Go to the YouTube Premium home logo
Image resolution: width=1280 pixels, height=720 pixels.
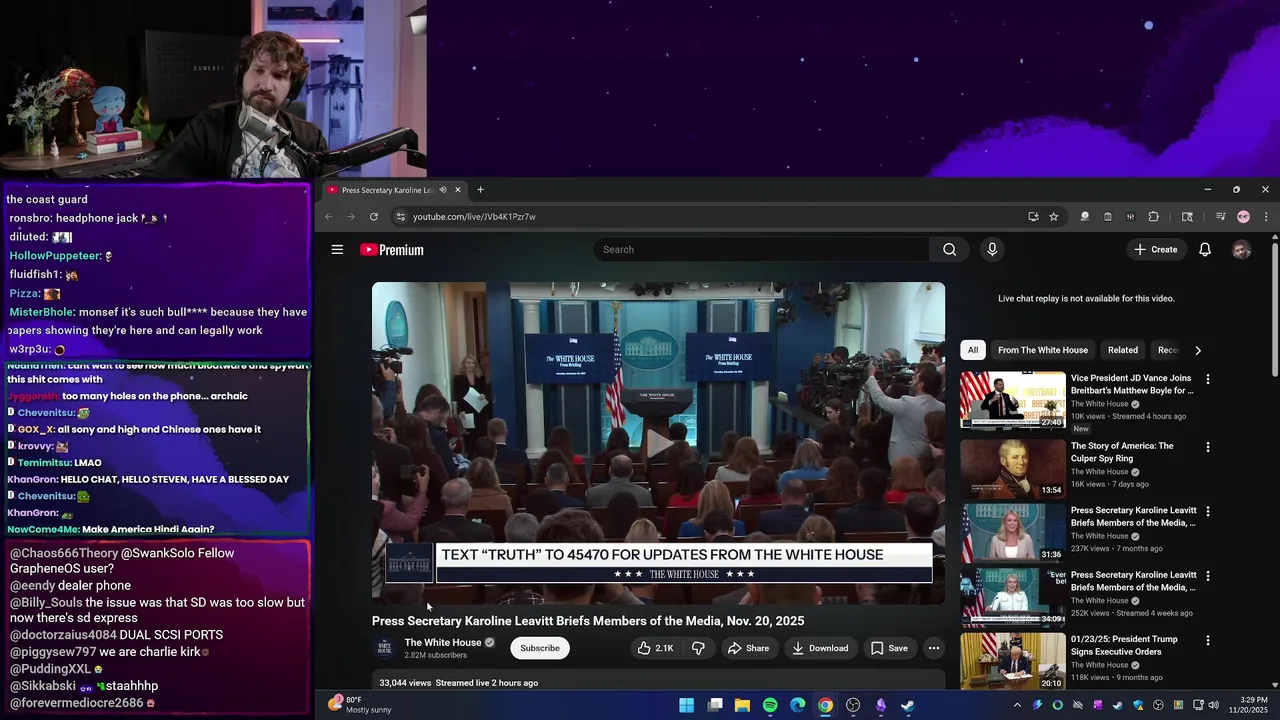point(392,250)
